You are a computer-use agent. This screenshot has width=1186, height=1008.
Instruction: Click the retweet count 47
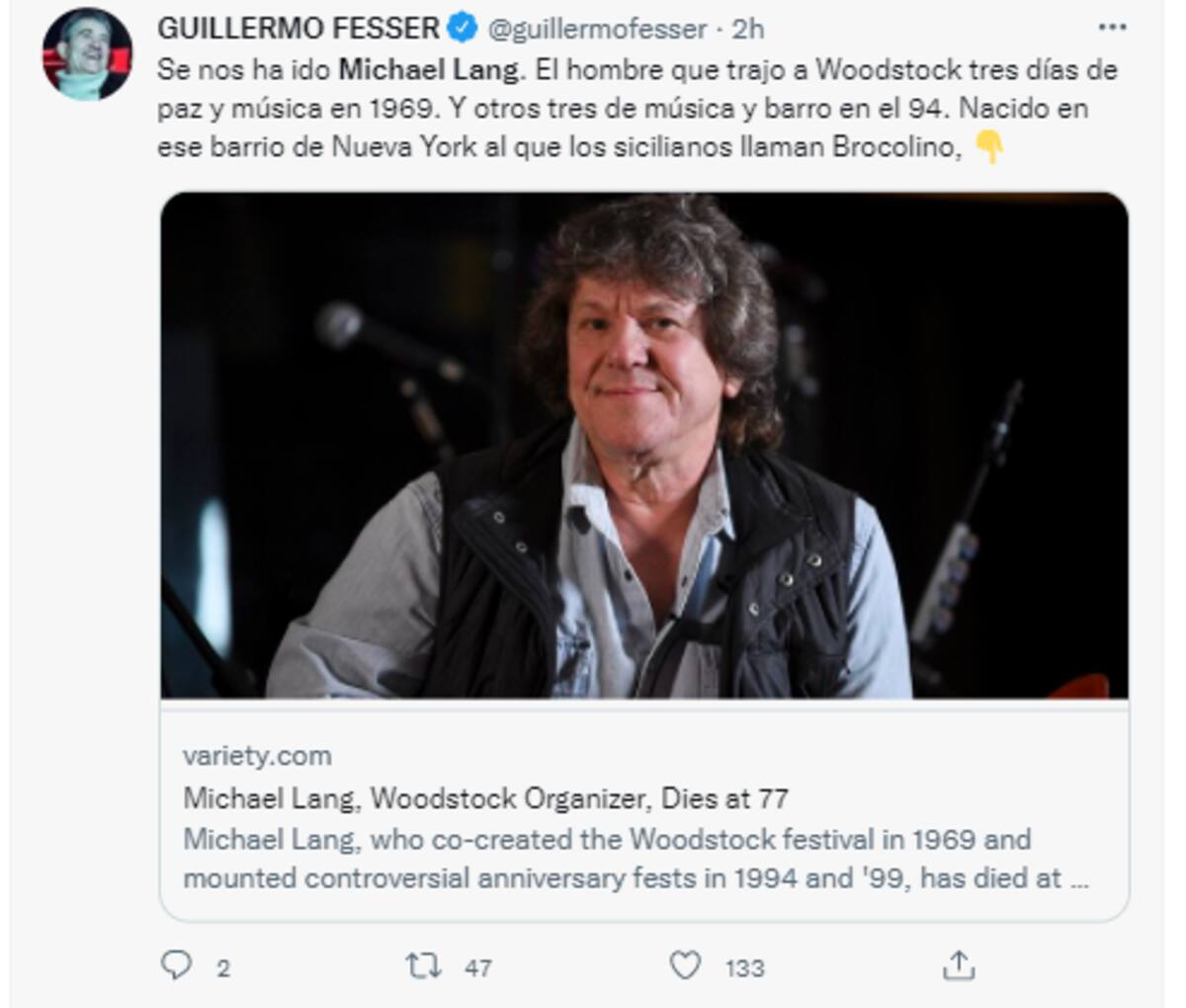tap(478, 968)
